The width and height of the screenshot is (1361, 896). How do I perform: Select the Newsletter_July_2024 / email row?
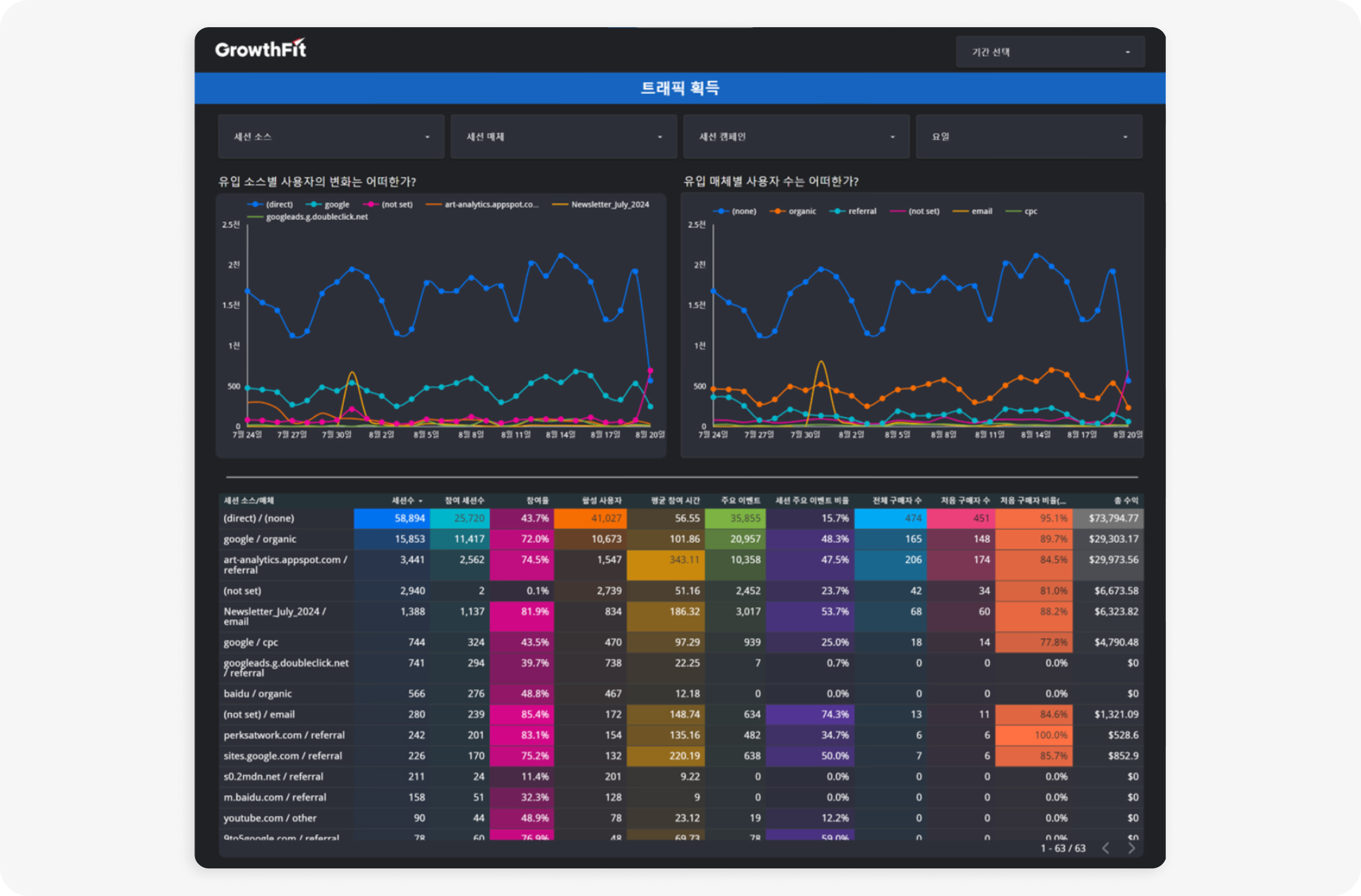coord(275,616)
